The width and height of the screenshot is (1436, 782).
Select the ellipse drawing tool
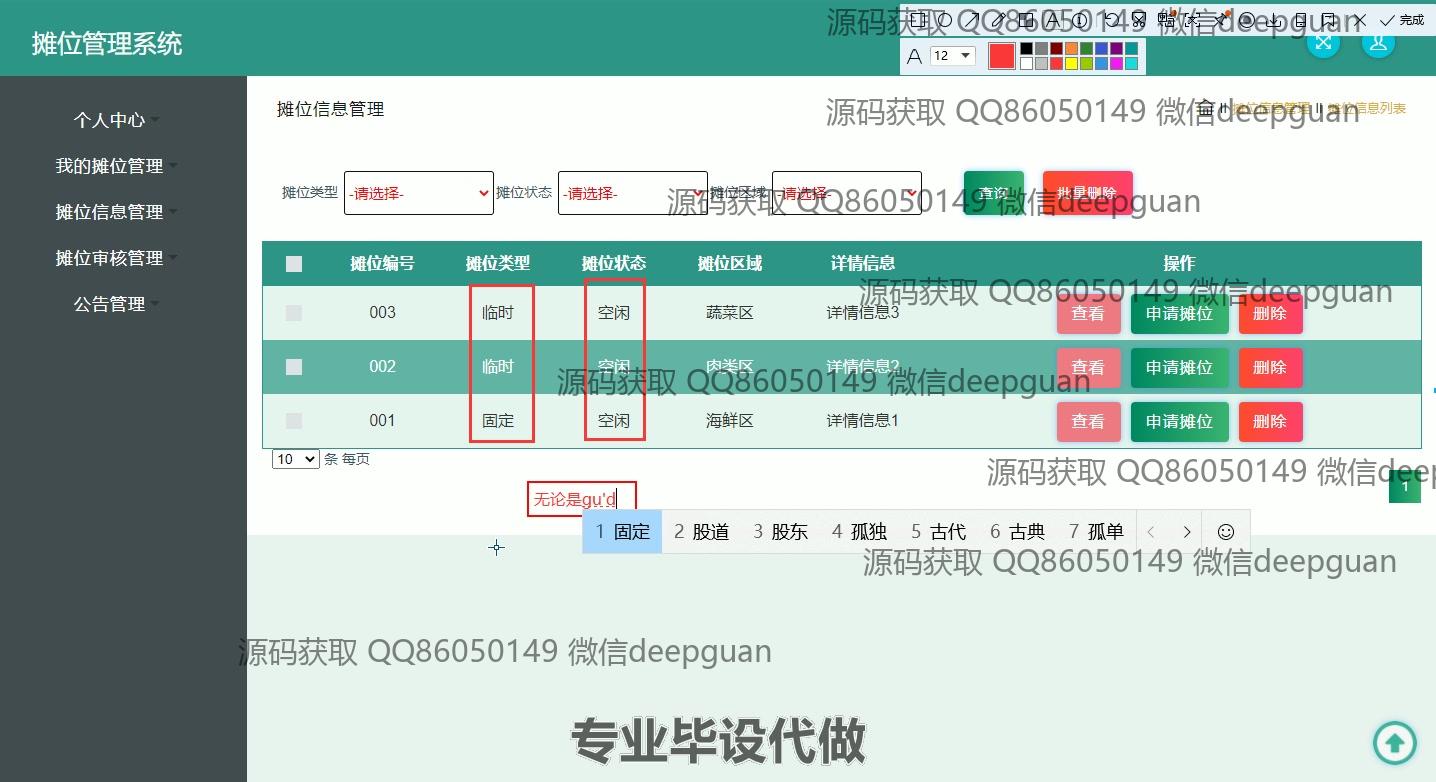(x=944, y=20)
